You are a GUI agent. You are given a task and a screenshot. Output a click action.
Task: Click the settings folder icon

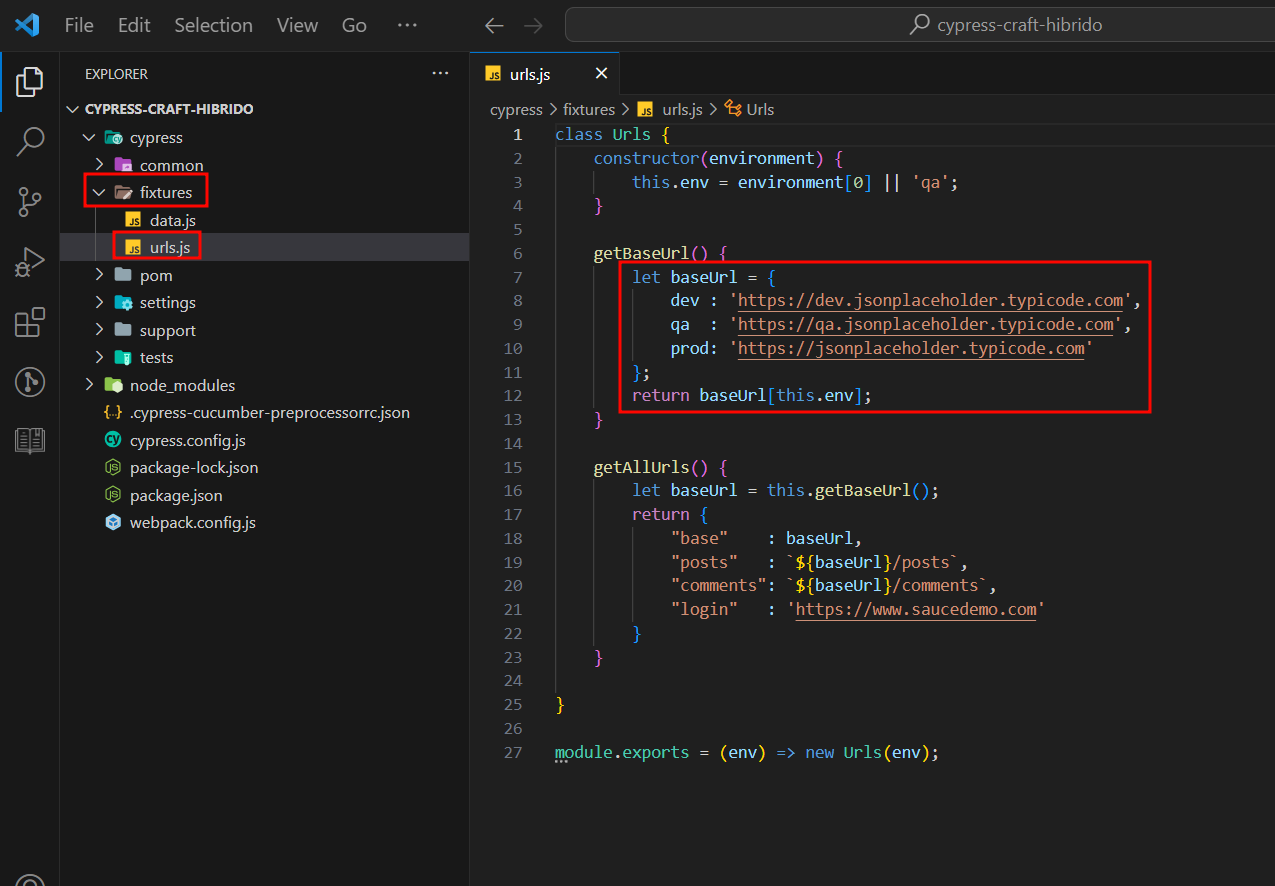click(x=123, y=303)
